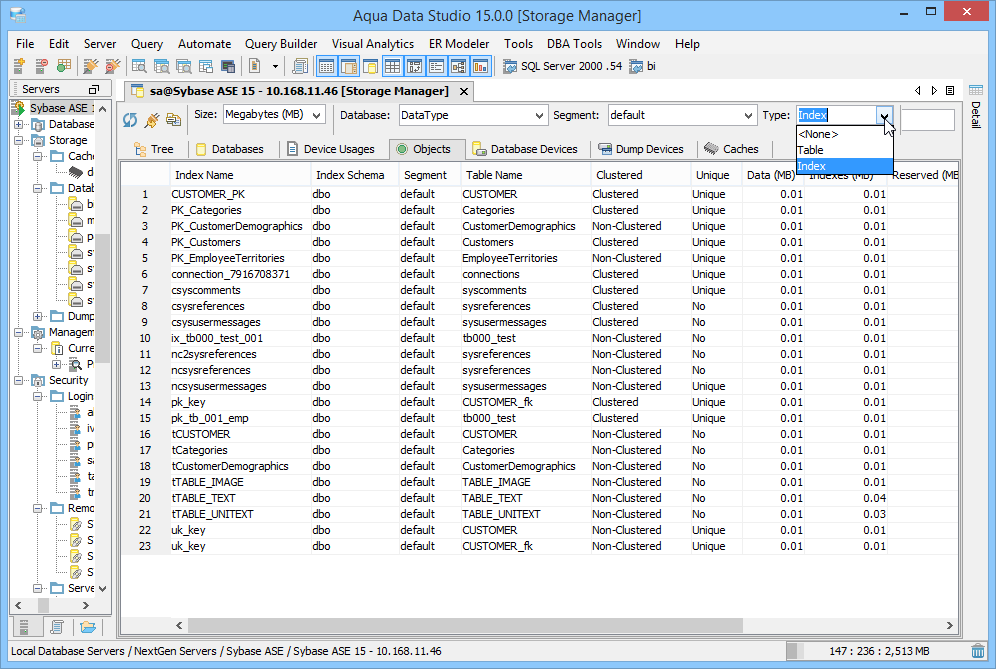The width and height of the screenshot is (996, 669).
Task: Sort by the Table Name column header
Action: pyautogui.click(x=525, y=175)
